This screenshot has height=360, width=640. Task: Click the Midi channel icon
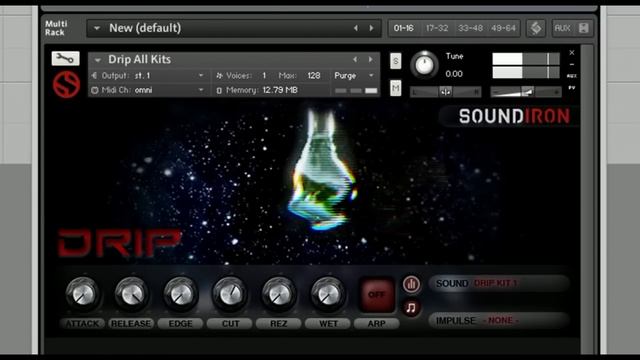click(x=95, y=90)
